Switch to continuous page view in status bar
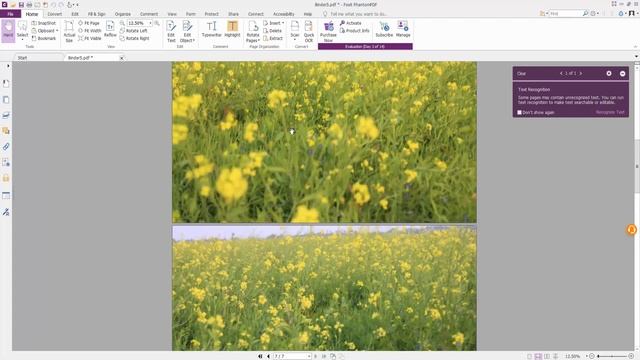Viewport: 640px width, 360px height. (538, 356)
